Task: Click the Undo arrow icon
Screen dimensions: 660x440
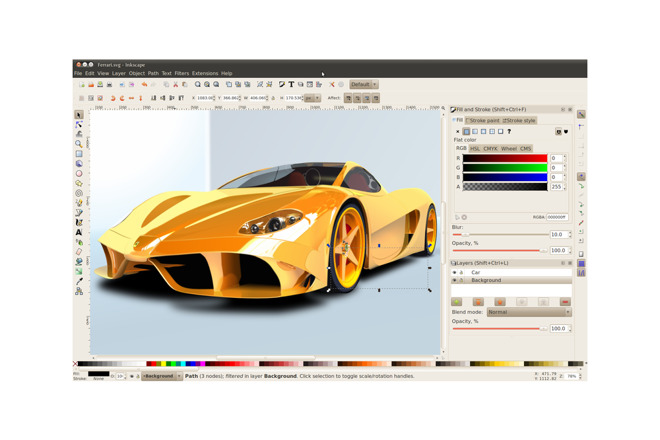Action: tap(144, 85)
